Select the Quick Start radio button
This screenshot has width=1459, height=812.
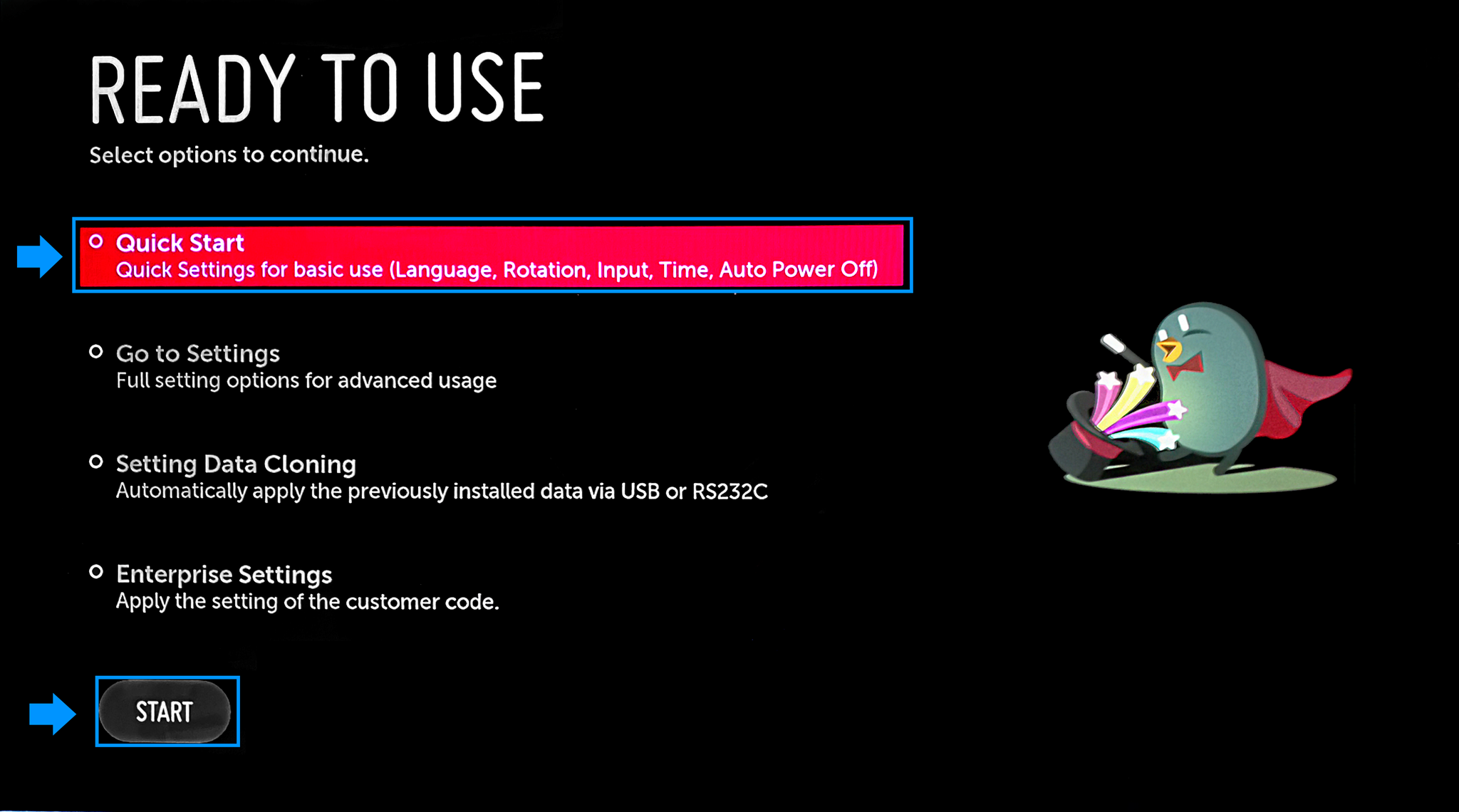pyautogui.click(x=96, y=242)
